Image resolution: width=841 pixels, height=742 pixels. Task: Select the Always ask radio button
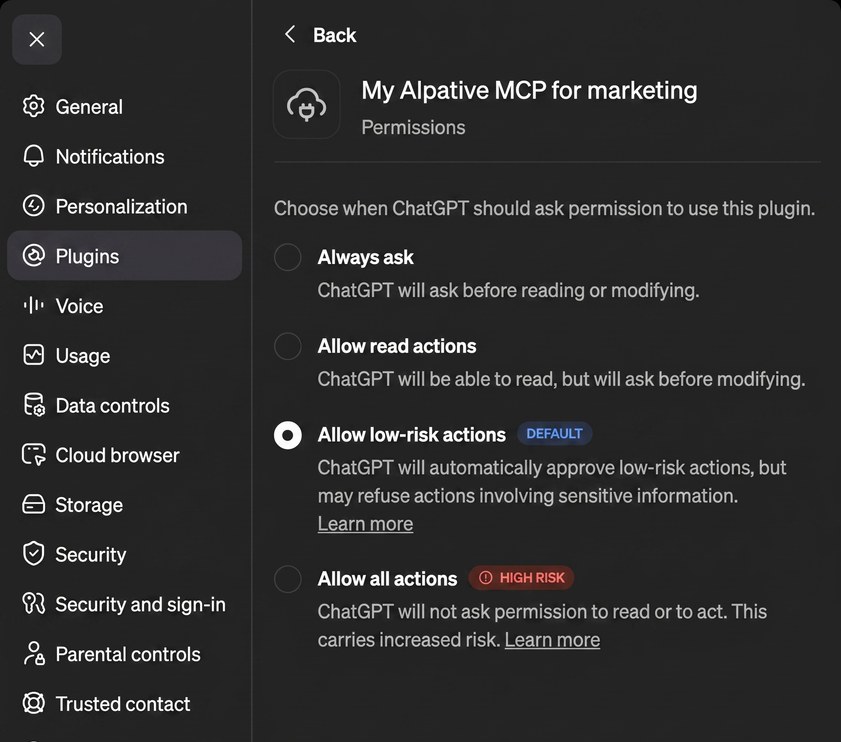tap(287, 257)
